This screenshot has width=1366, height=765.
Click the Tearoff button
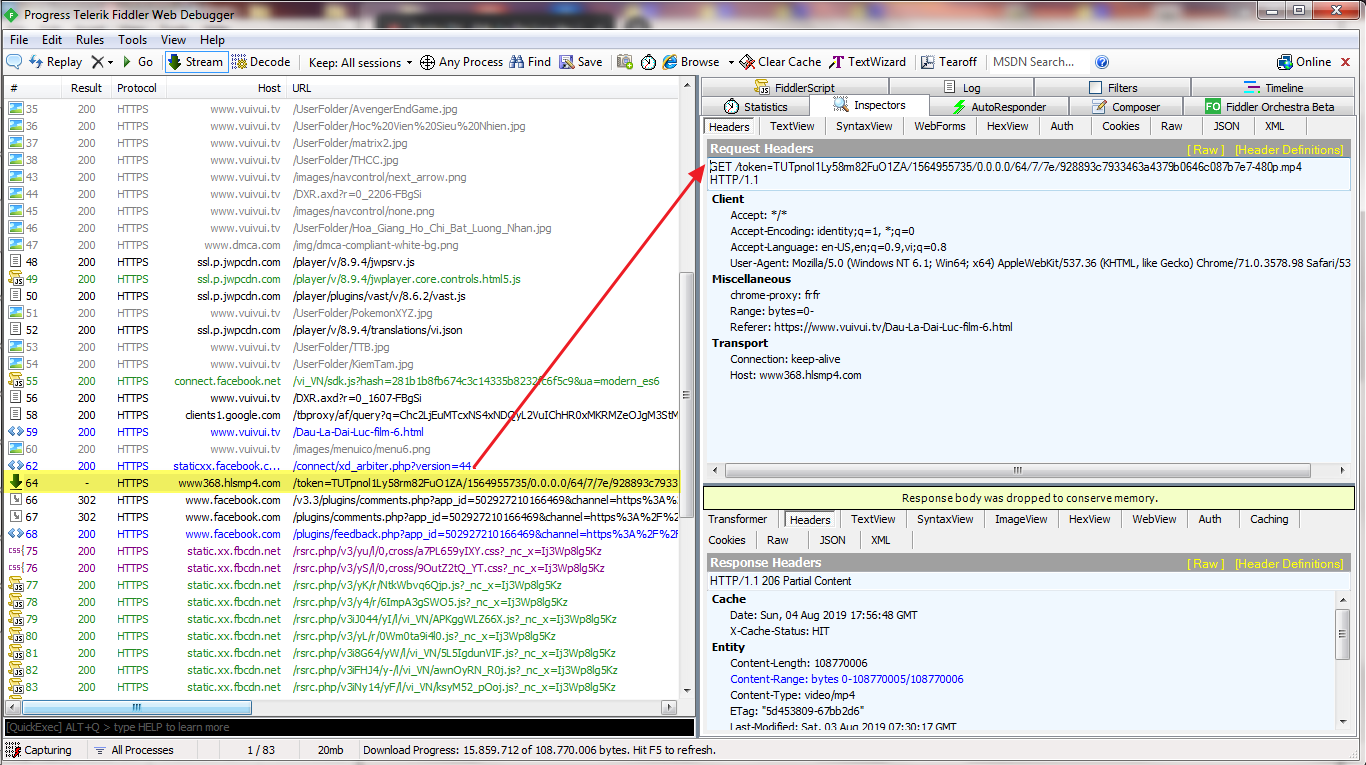949,62
